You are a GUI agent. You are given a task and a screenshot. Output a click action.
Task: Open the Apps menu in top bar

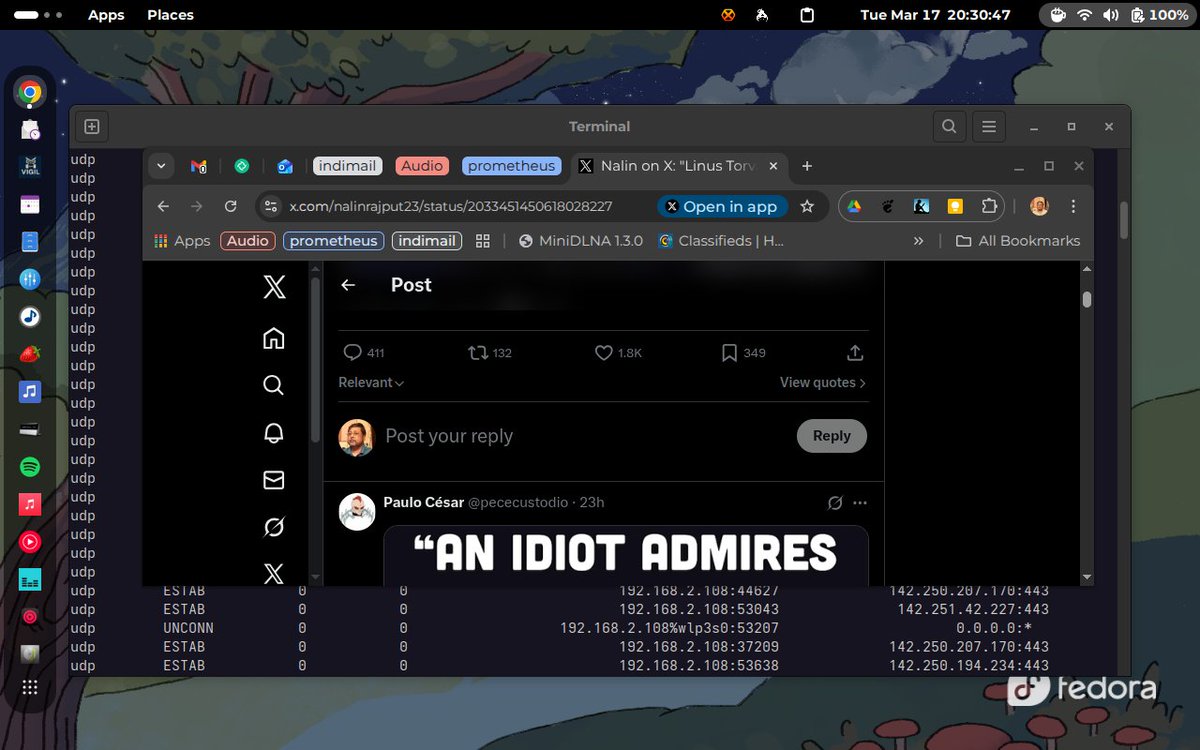click(x=106, y=15)
